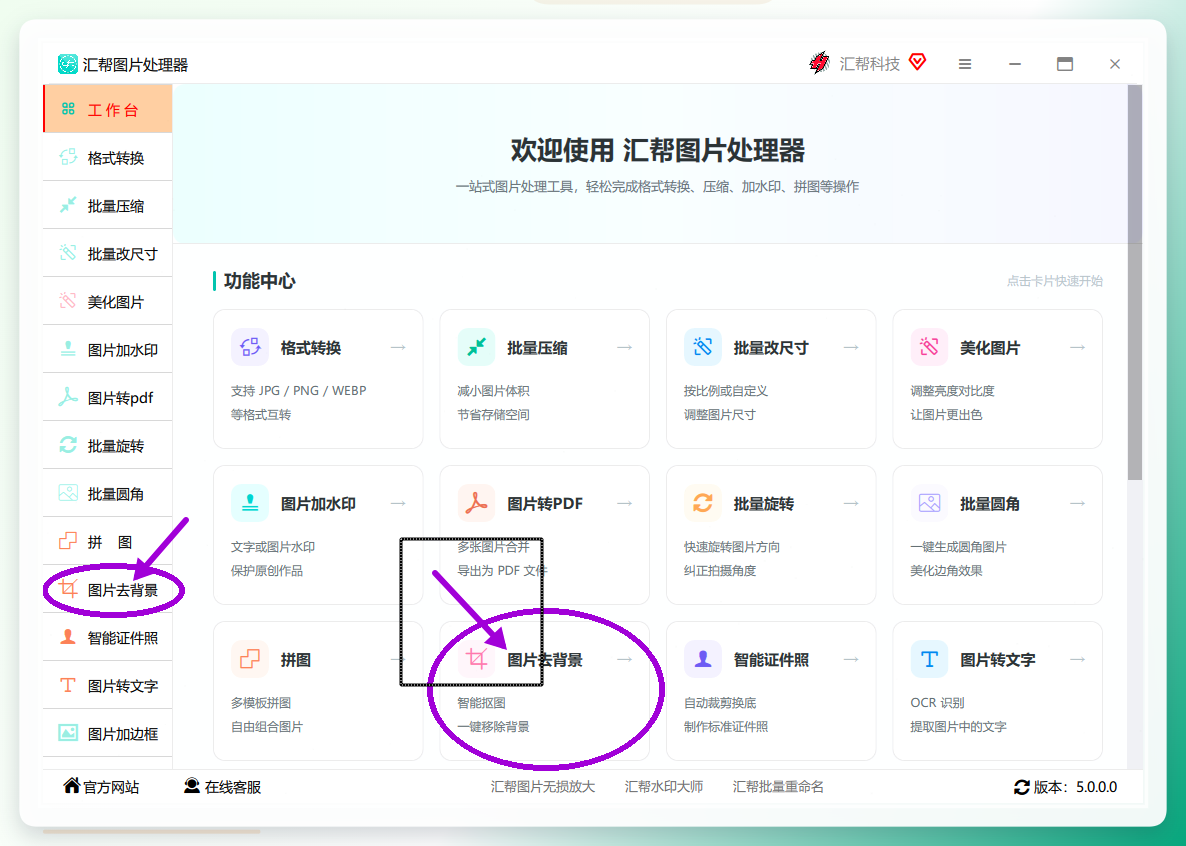Open 汇帮图片无损放大 link
Viewport: 1186px width, 846px height.
coord(543,787)
